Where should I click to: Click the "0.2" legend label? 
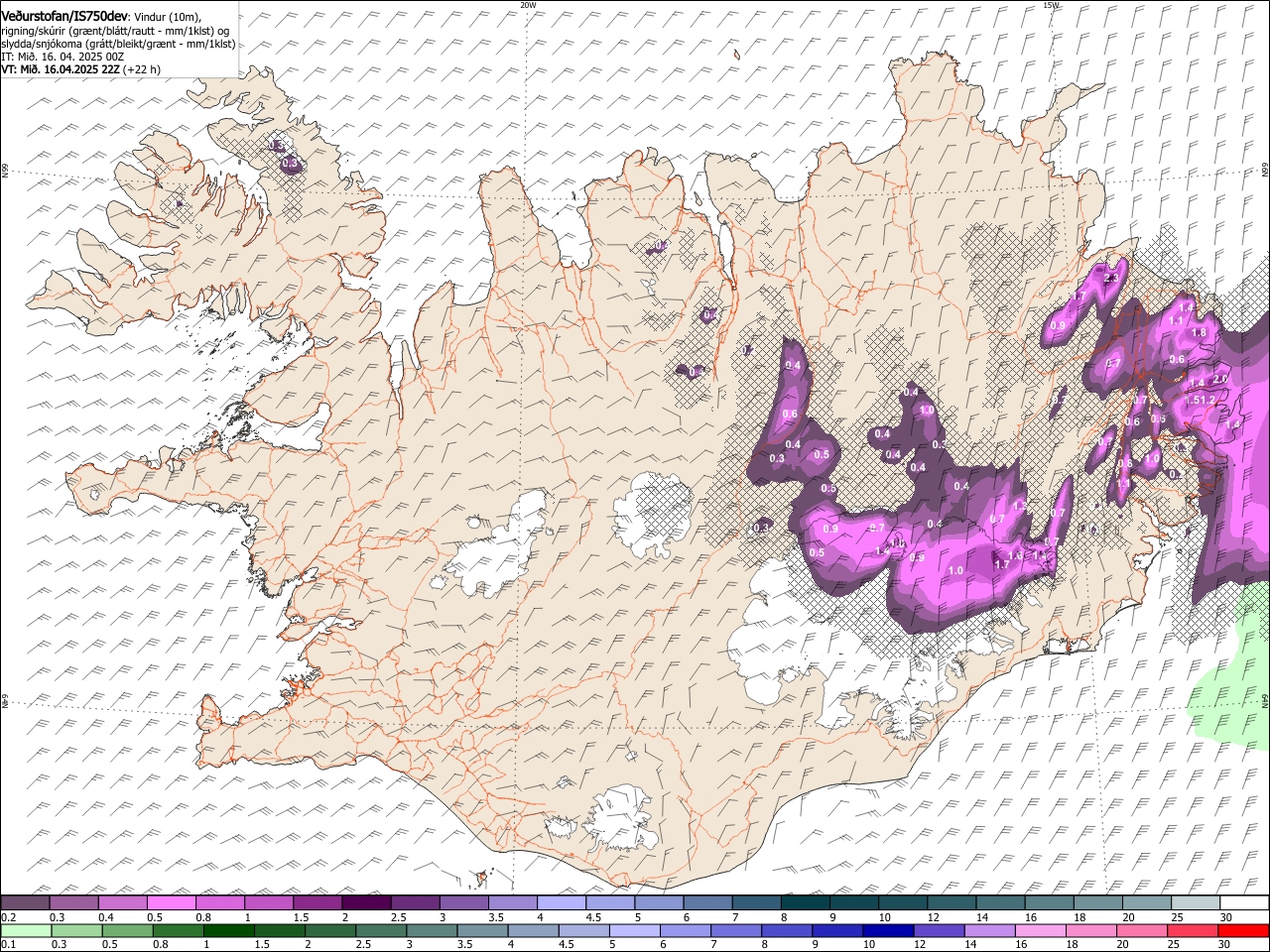tap(8, 917)
